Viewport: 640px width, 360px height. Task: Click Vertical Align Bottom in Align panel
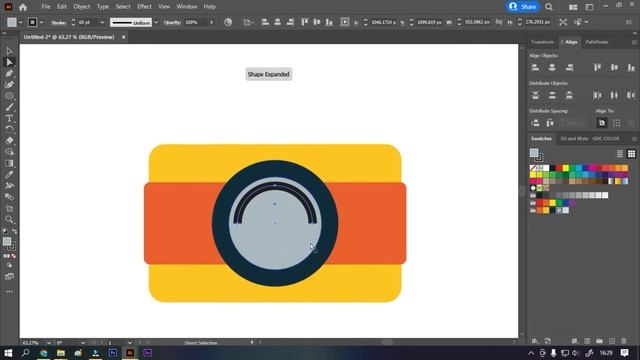coord(631,67)
